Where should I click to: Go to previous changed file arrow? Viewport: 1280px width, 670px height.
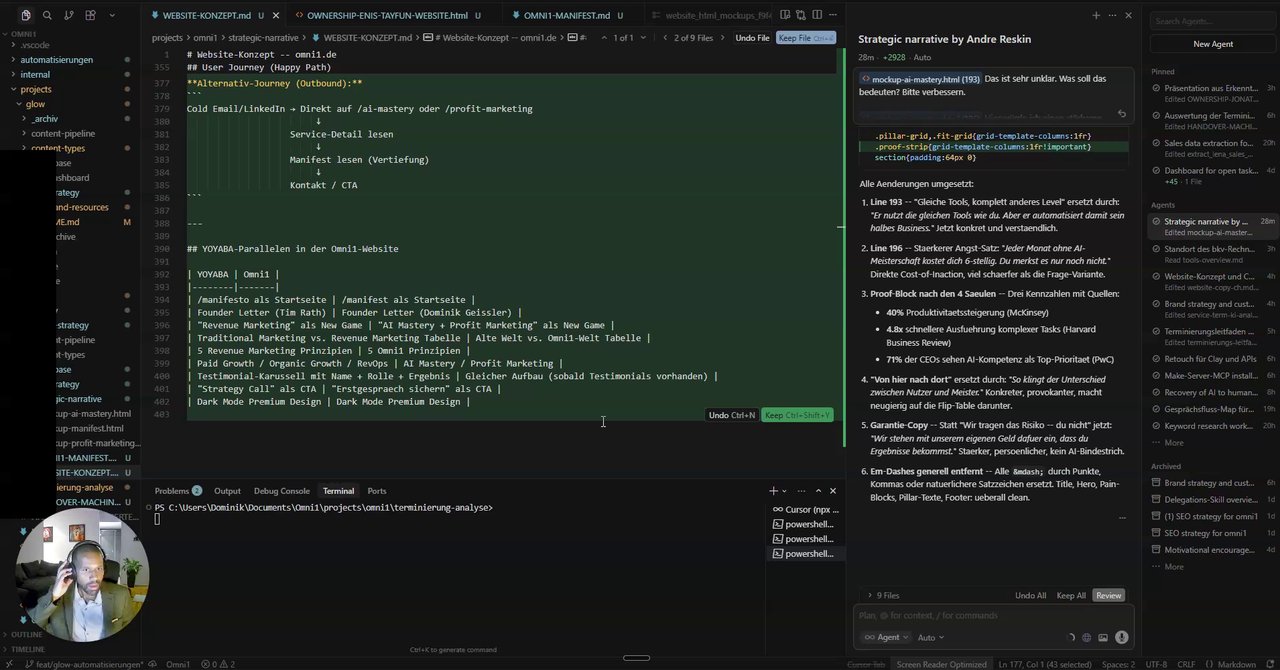[x=664, y=38]
